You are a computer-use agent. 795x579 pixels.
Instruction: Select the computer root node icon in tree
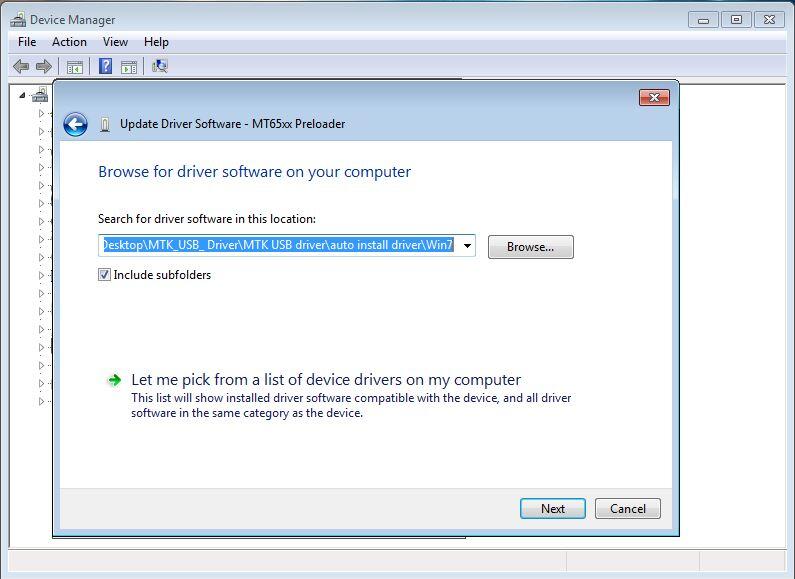click(x=40, y=95)
